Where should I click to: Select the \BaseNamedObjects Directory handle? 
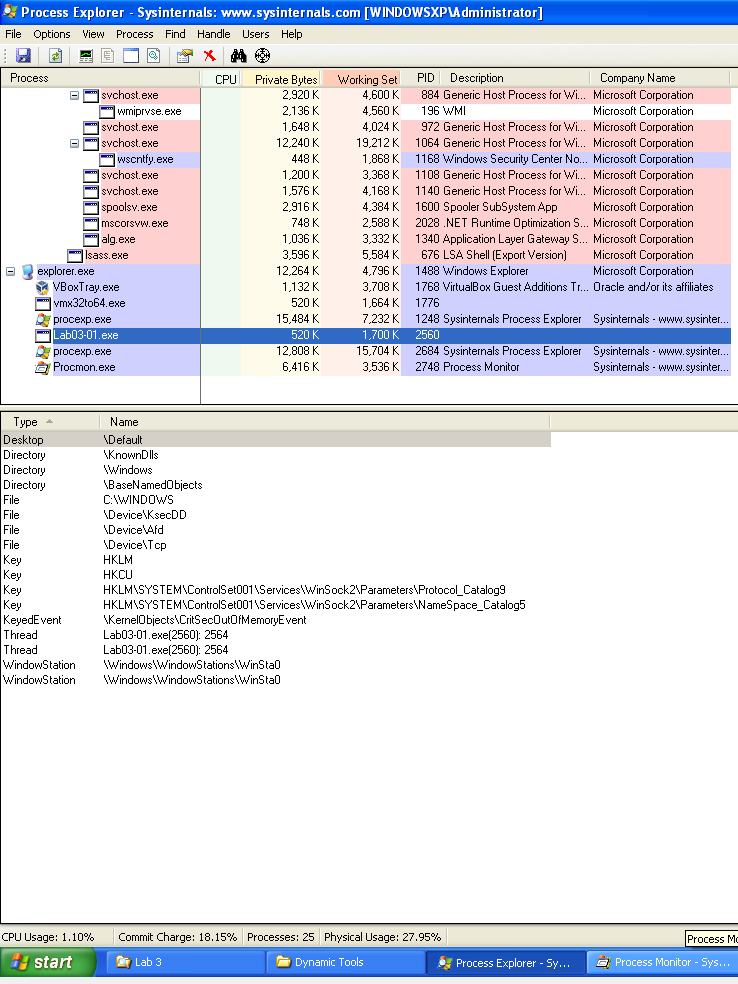click(275, 485)
